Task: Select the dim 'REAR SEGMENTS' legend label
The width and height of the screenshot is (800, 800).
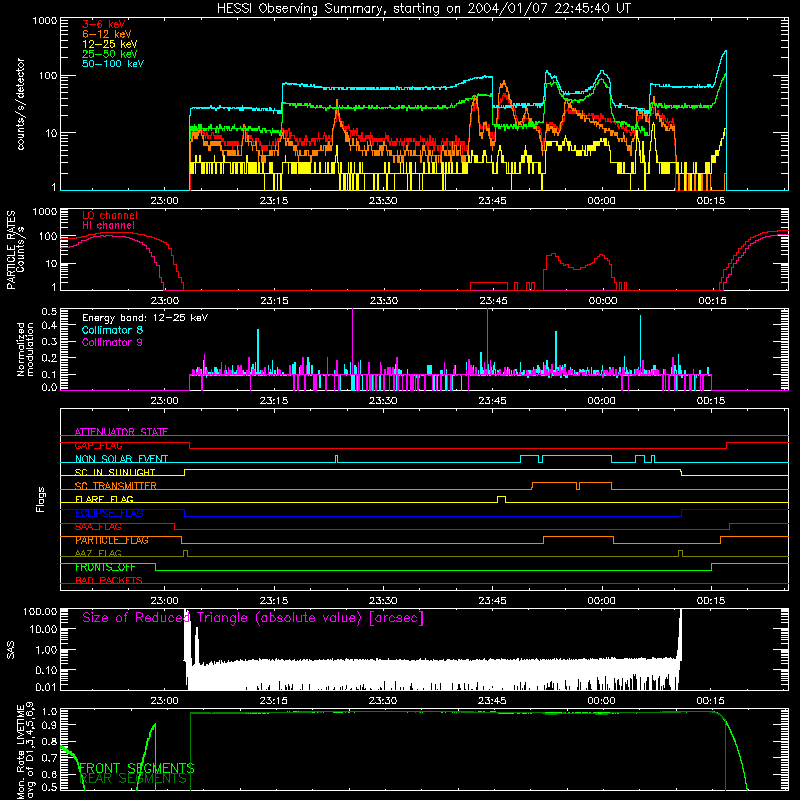Action: (x=133, y=779)
